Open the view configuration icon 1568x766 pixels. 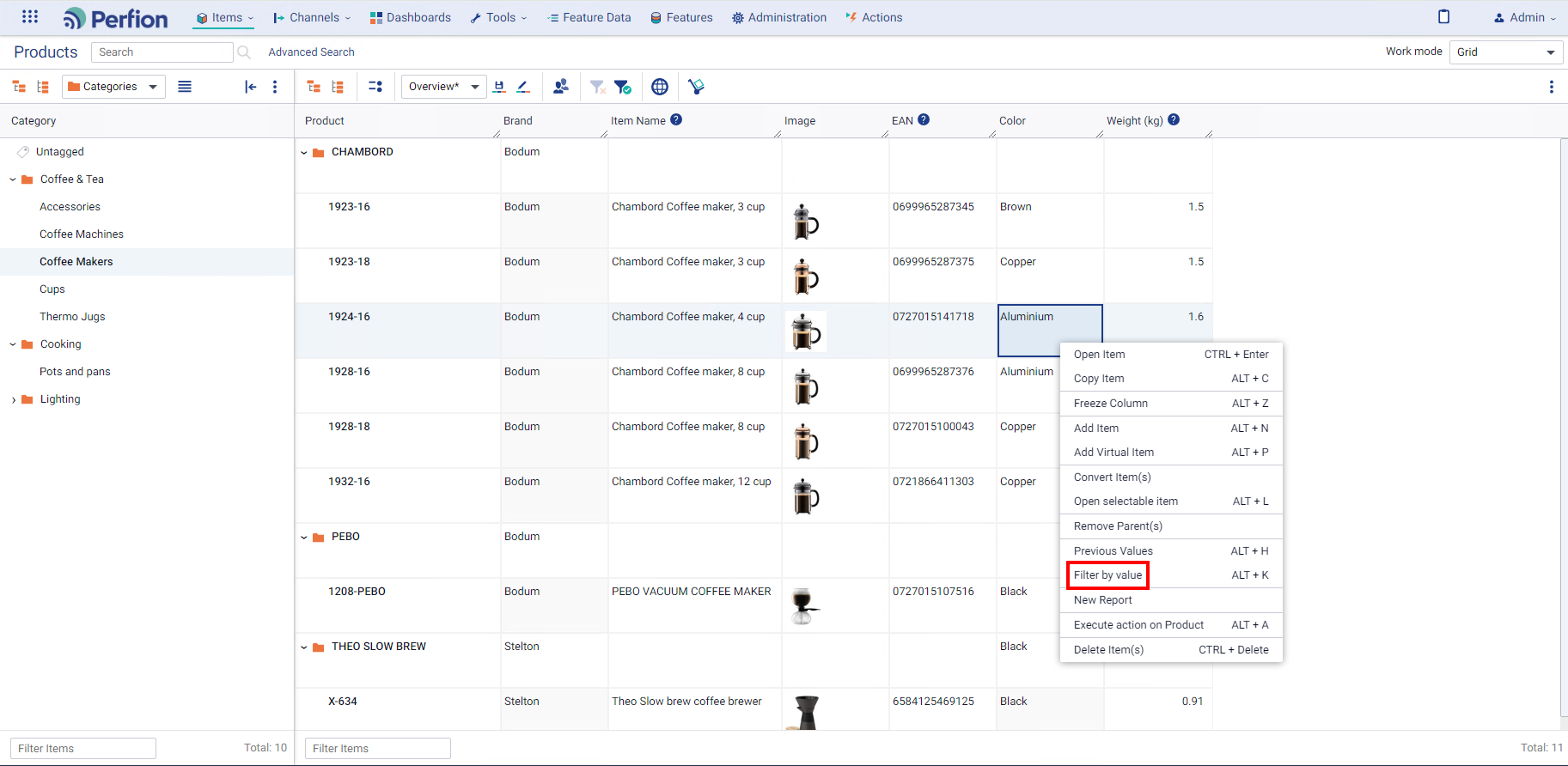375,87
